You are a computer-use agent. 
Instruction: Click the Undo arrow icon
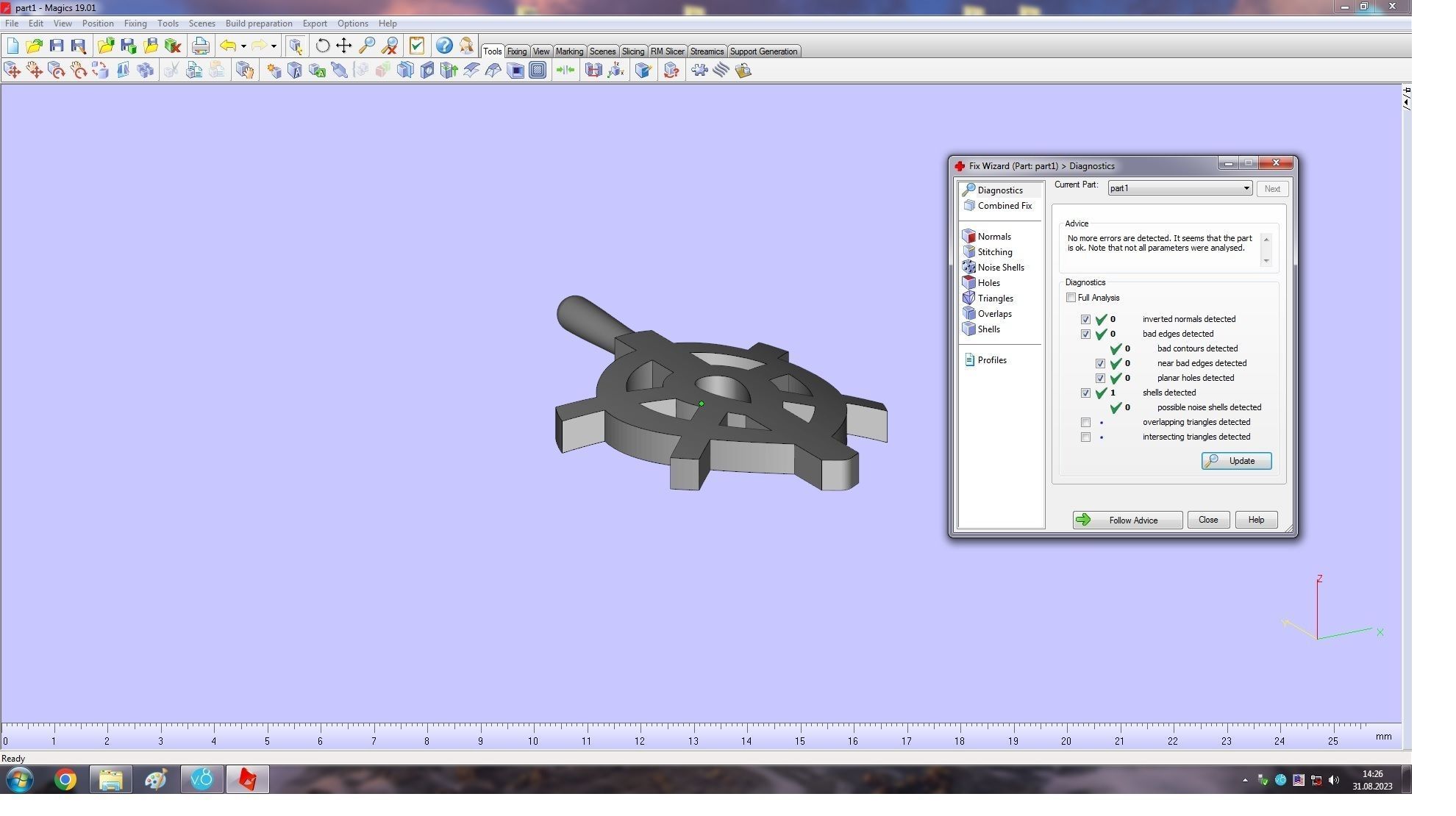(x=228, y=46)
